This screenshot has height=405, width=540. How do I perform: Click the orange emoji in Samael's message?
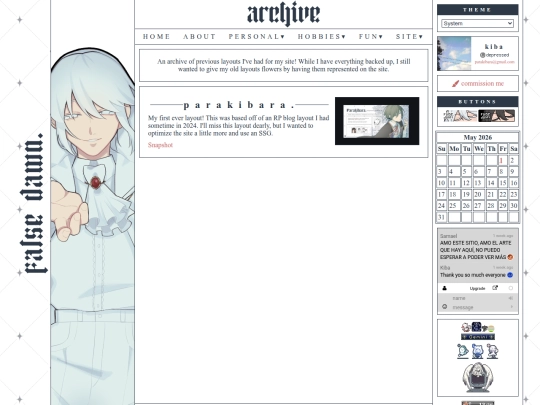[510, 257]
